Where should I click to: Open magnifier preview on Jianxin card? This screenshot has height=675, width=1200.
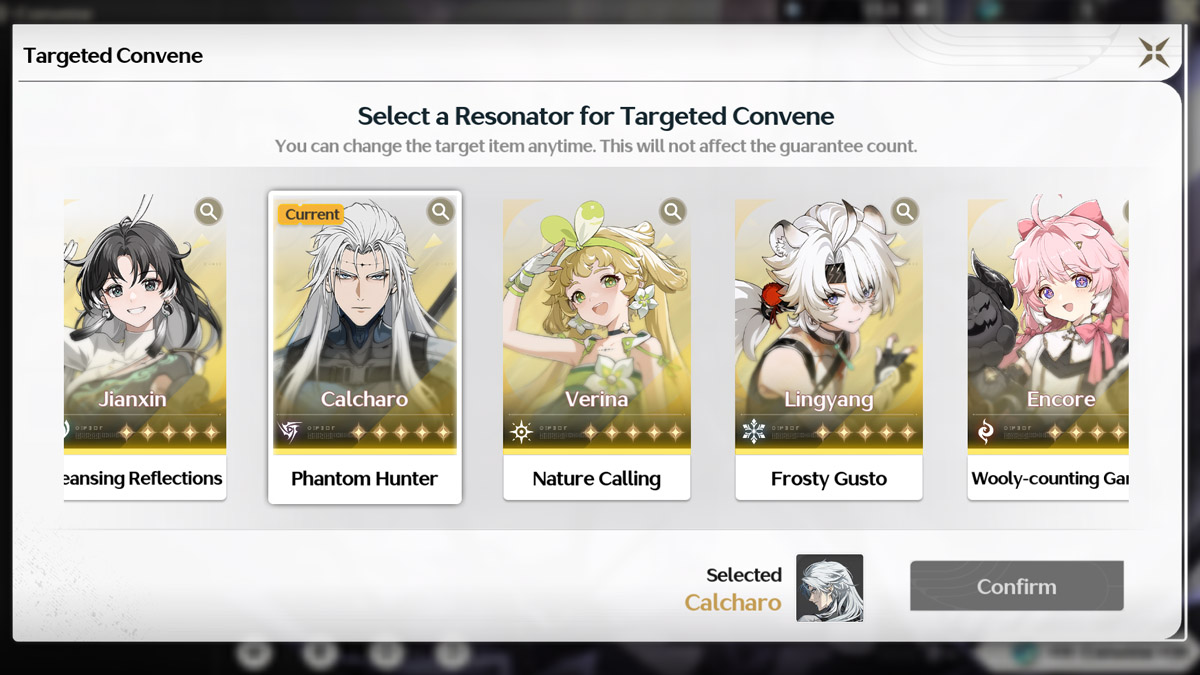tap(208, 212)
